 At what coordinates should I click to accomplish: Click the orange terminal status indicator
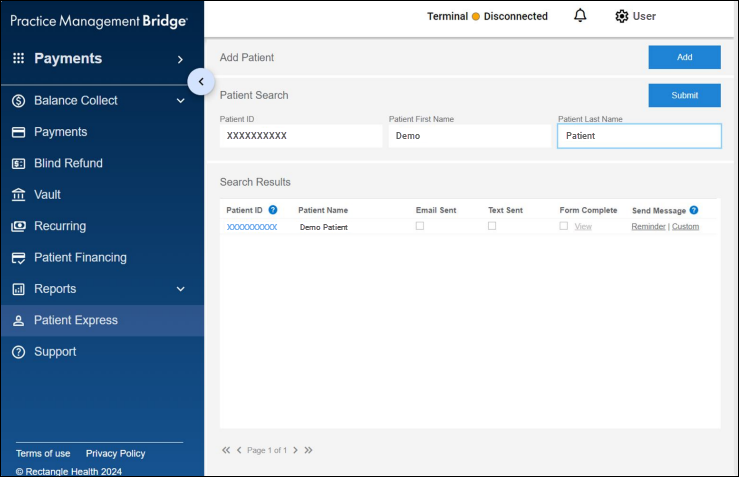pos(476,16)
